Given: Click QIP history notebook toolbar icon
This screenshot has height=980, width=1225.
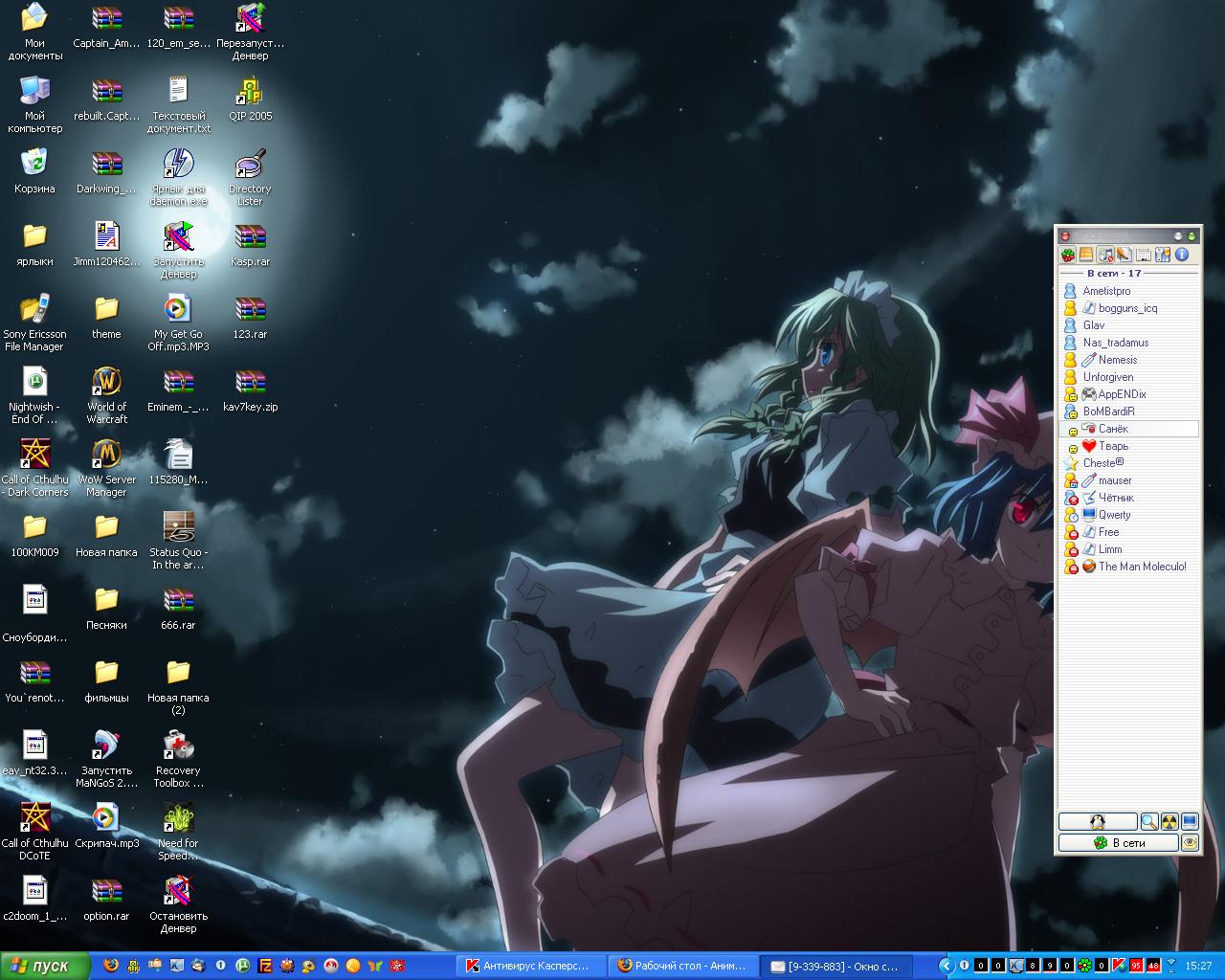Looking at the screenshot, I should [x=1086, y=255].
